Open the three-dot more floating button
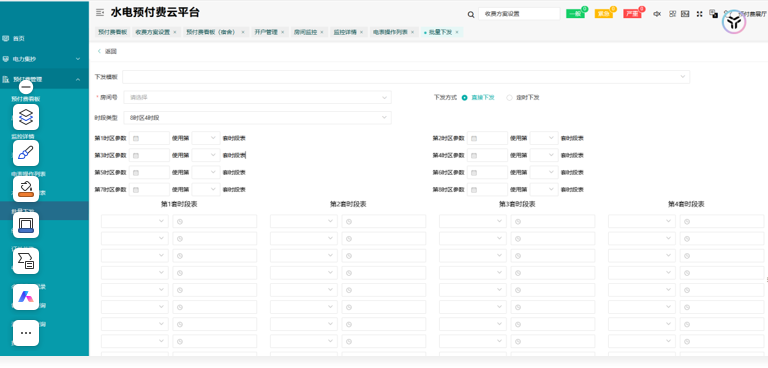 coord(26,333)
